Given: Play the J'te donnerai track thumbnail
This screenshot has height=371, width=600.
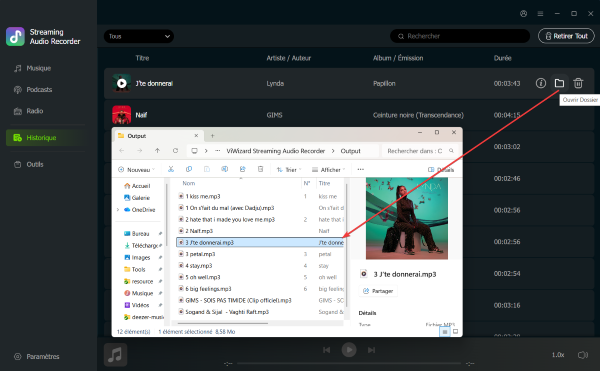Looking at the screenshot, I should [122, 83].
